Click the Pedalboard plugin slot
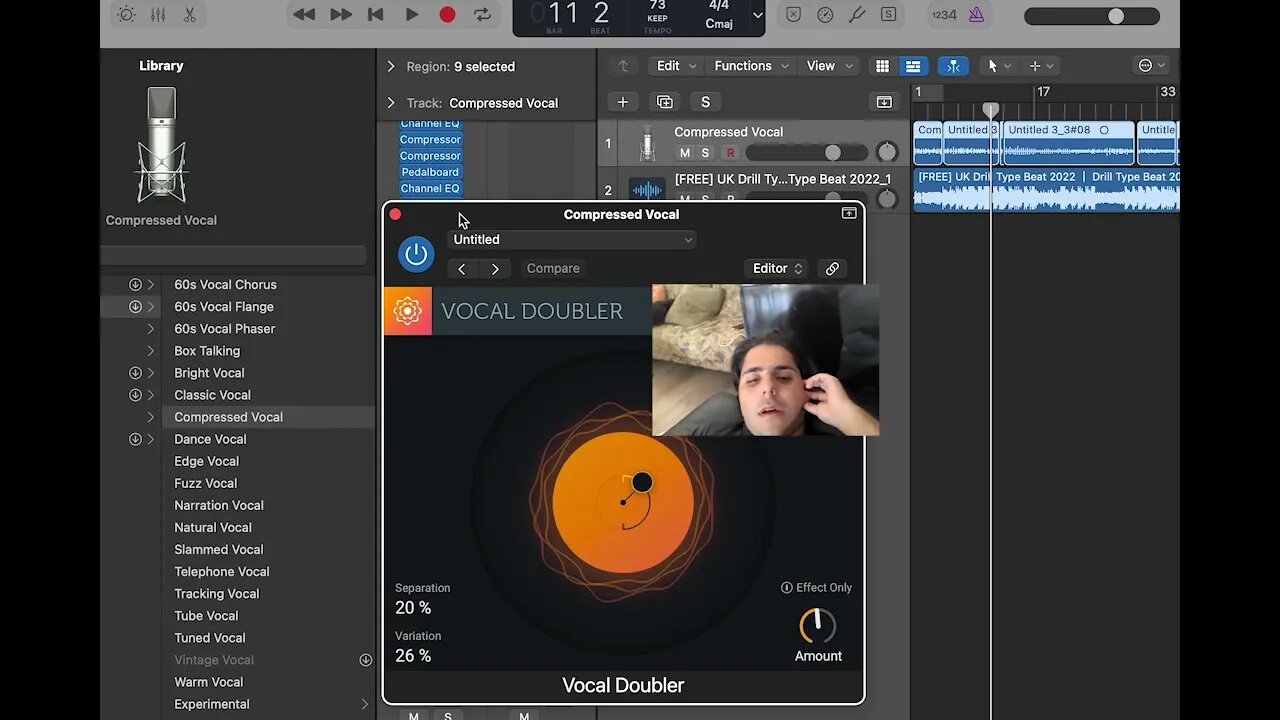 [x=430, y=172]
